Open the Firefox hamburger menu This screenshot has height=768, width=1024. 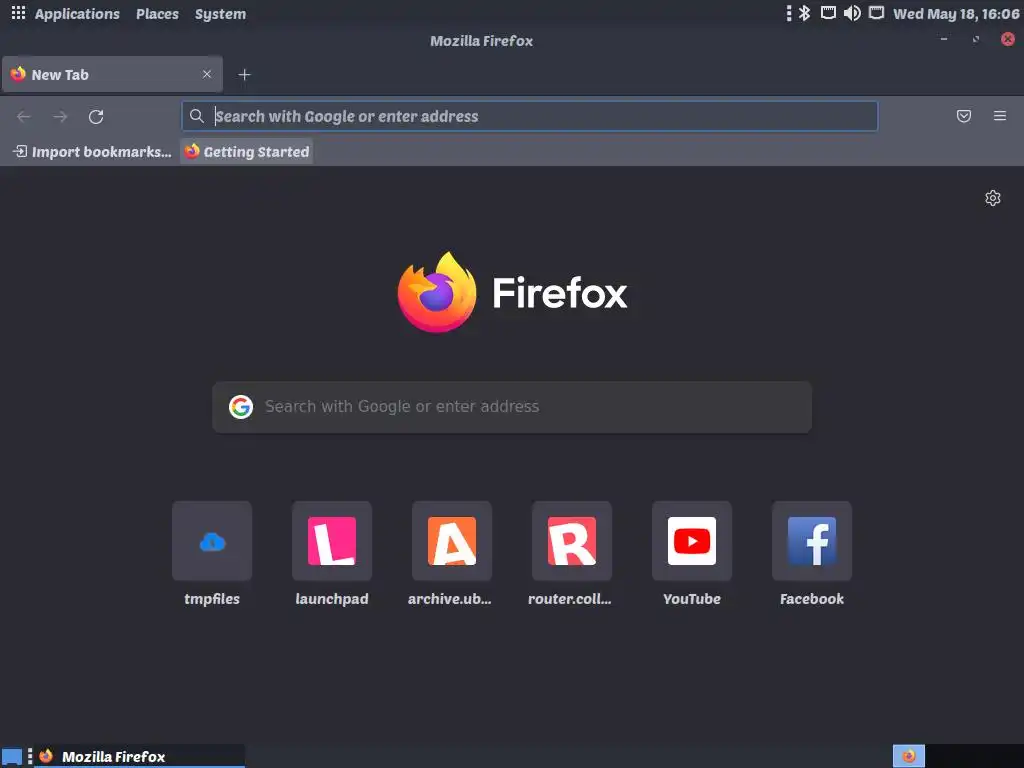(x=999, y=116)
